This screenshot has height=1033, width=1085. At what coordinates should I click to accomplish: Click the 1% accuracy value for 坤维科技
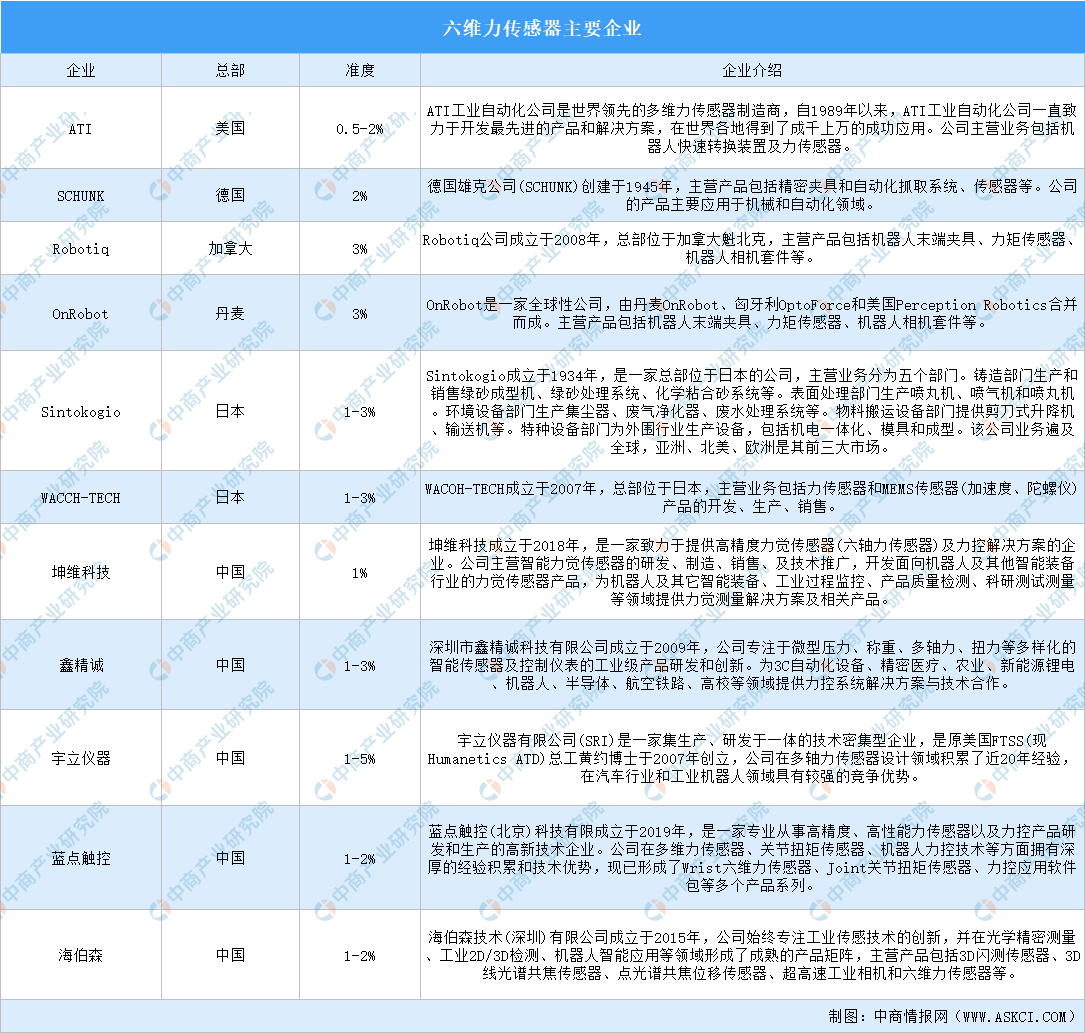point(359,573)
